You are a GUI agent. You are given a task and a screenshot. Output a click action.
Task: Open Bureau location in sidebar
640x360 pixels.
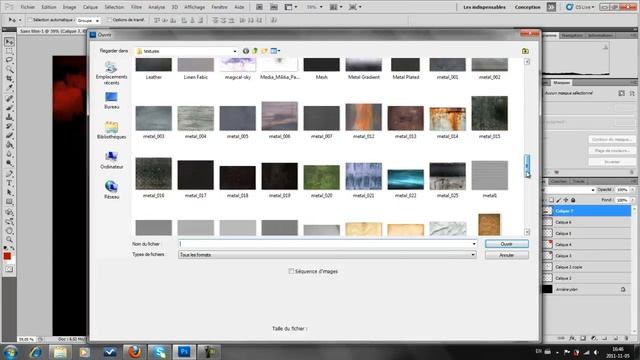click(x=111, y=100)
